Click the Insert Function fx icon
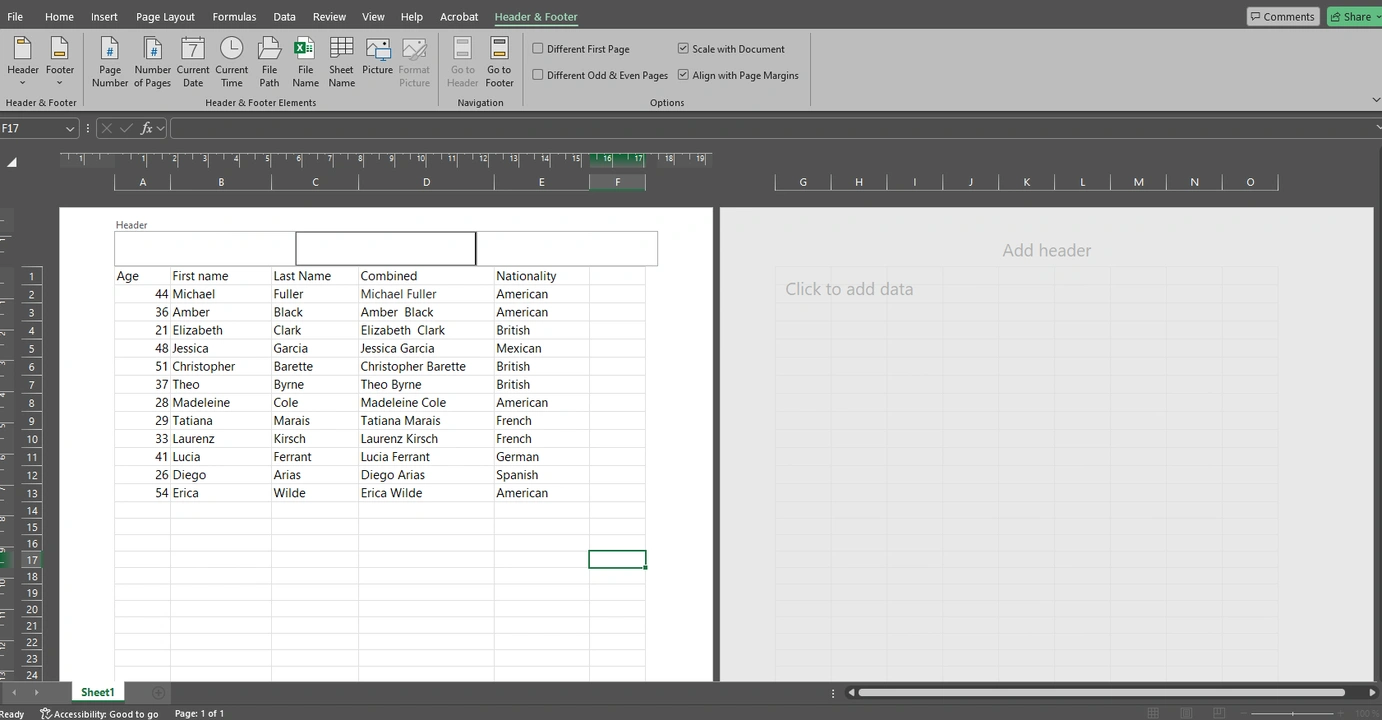The image size is (1382, 720). tap(147, 128)
